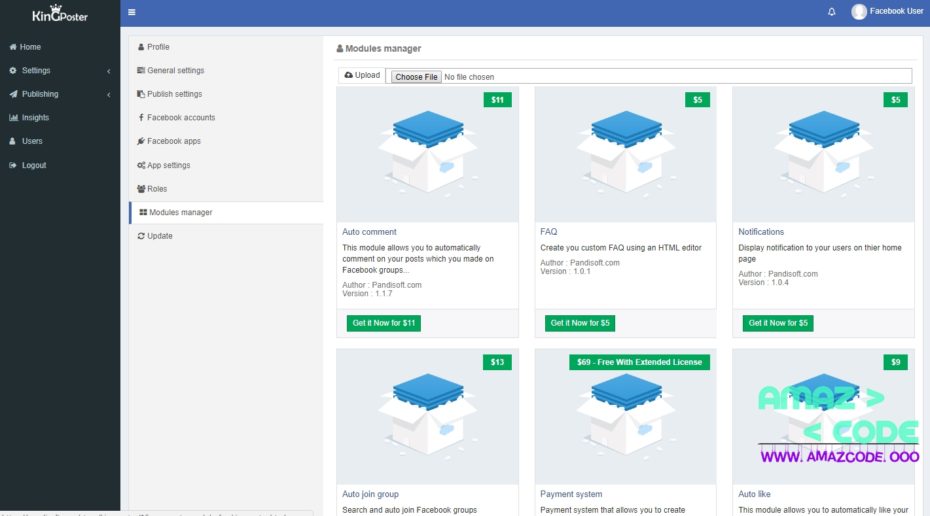Screen dimensions: 930x516
Task: Open the Auto comment module title
Action: tap(369, 232)
